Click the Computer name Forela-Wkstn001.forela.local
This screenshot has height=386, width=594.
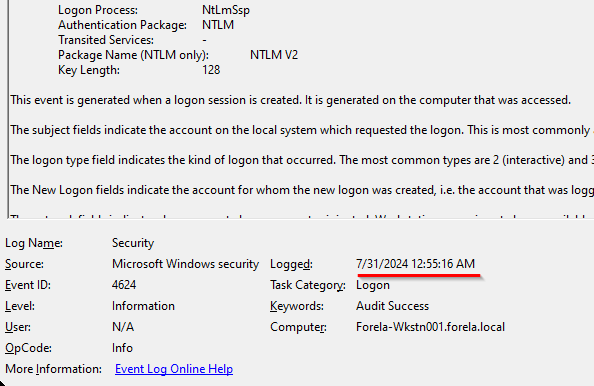coord(430,327)
